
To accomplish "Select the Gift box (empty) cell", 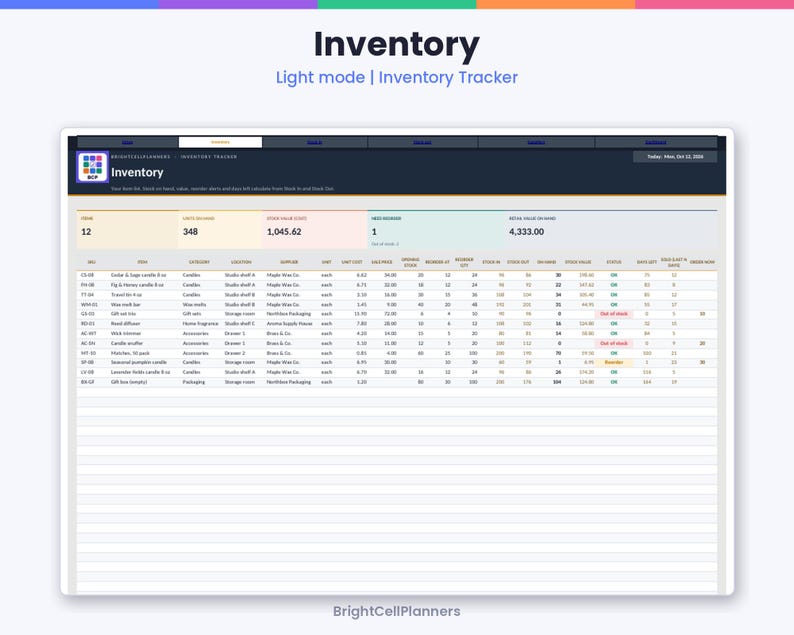I will [x=129, y=382].
